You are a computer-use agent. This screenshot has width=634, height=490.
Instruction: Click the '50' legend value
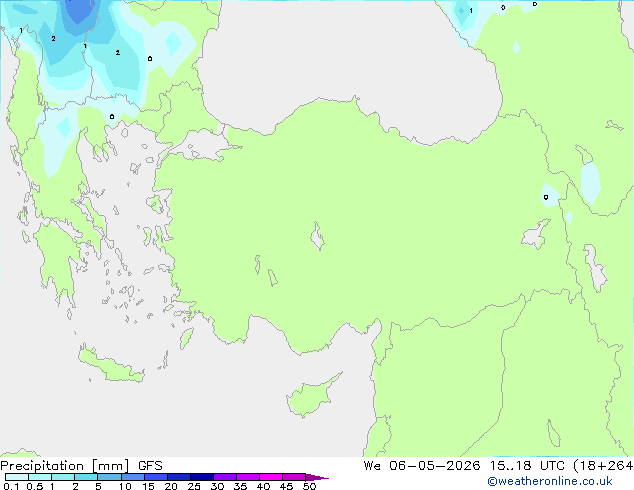310,486
